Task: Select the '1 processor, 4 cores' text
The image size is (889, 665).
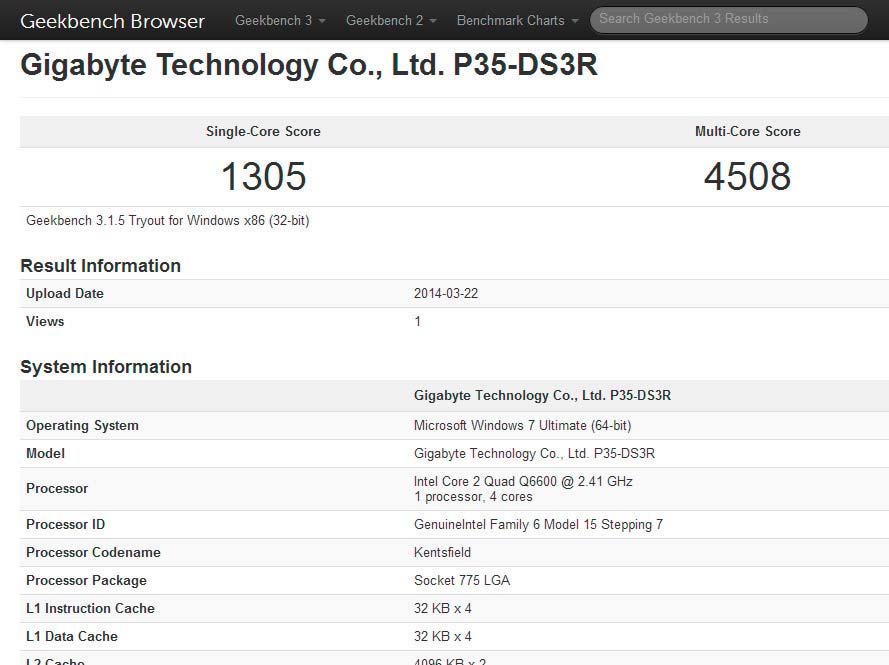Action: tap(473, 497)
